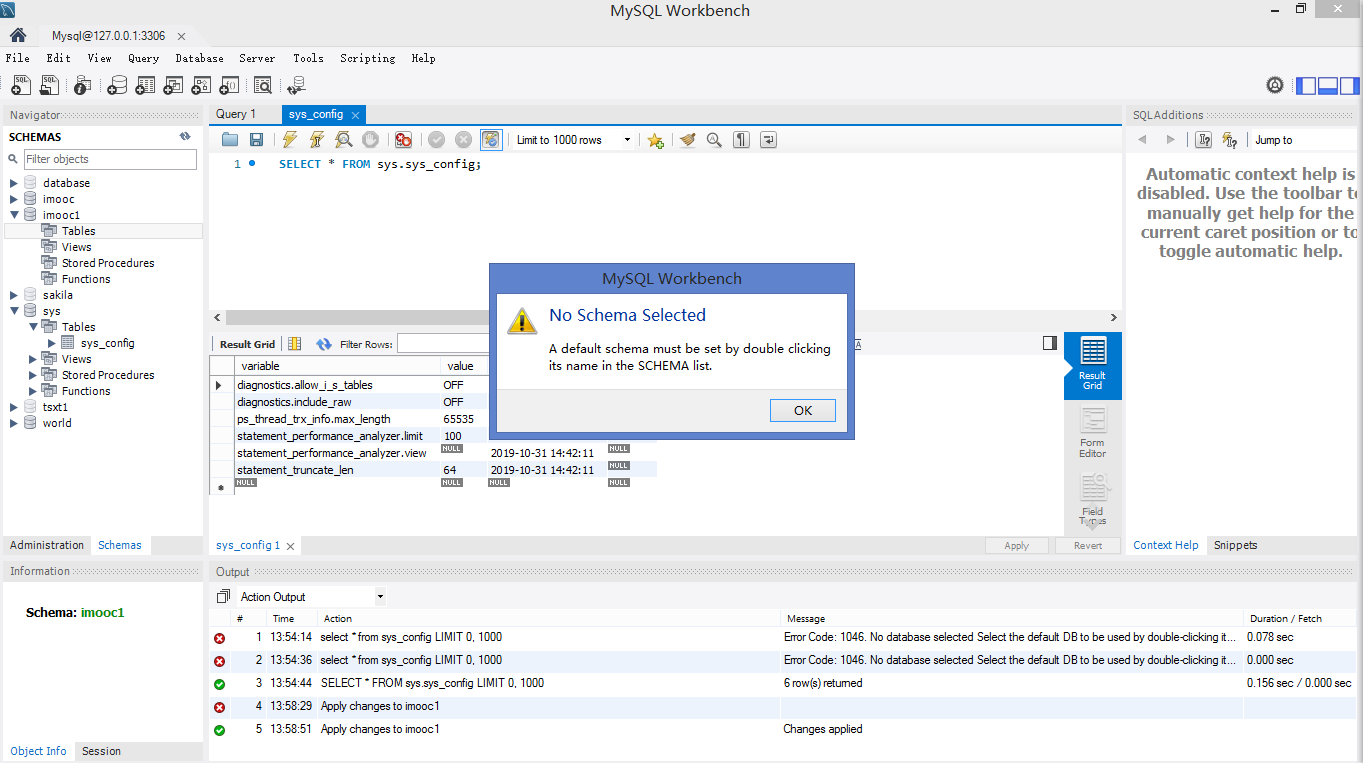Expand the imooc schema node
This screenshot has height=763, width=1363.
point(14,199)
